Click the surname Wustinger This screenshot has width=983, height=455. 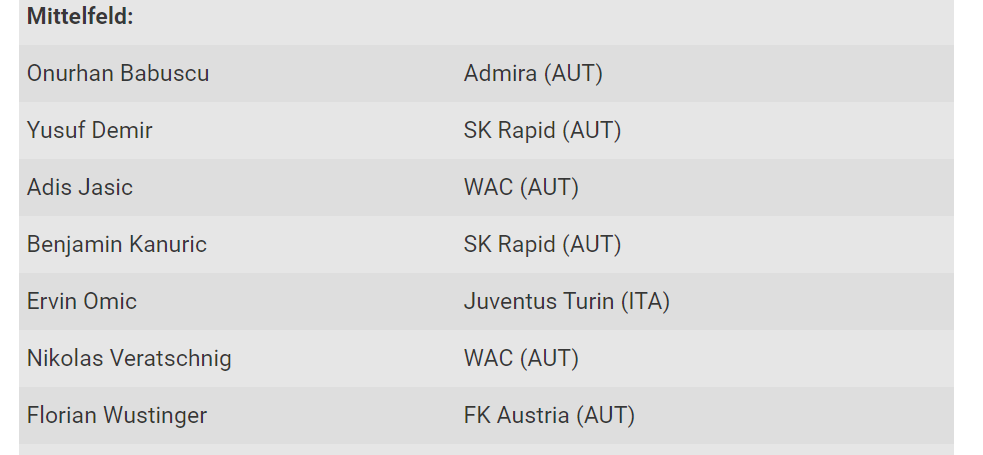point(155,416)
